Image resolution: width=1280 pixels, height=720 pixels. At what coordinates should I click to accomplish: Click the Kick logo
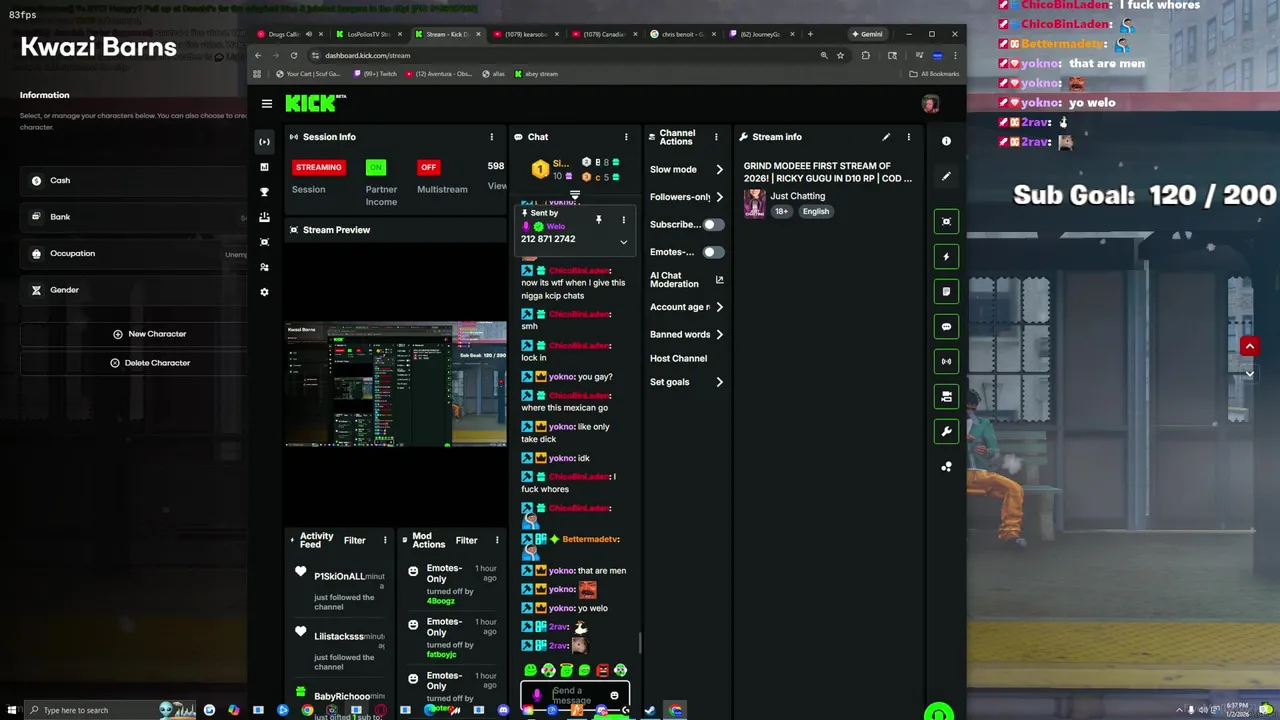click(x=313, y=103)
